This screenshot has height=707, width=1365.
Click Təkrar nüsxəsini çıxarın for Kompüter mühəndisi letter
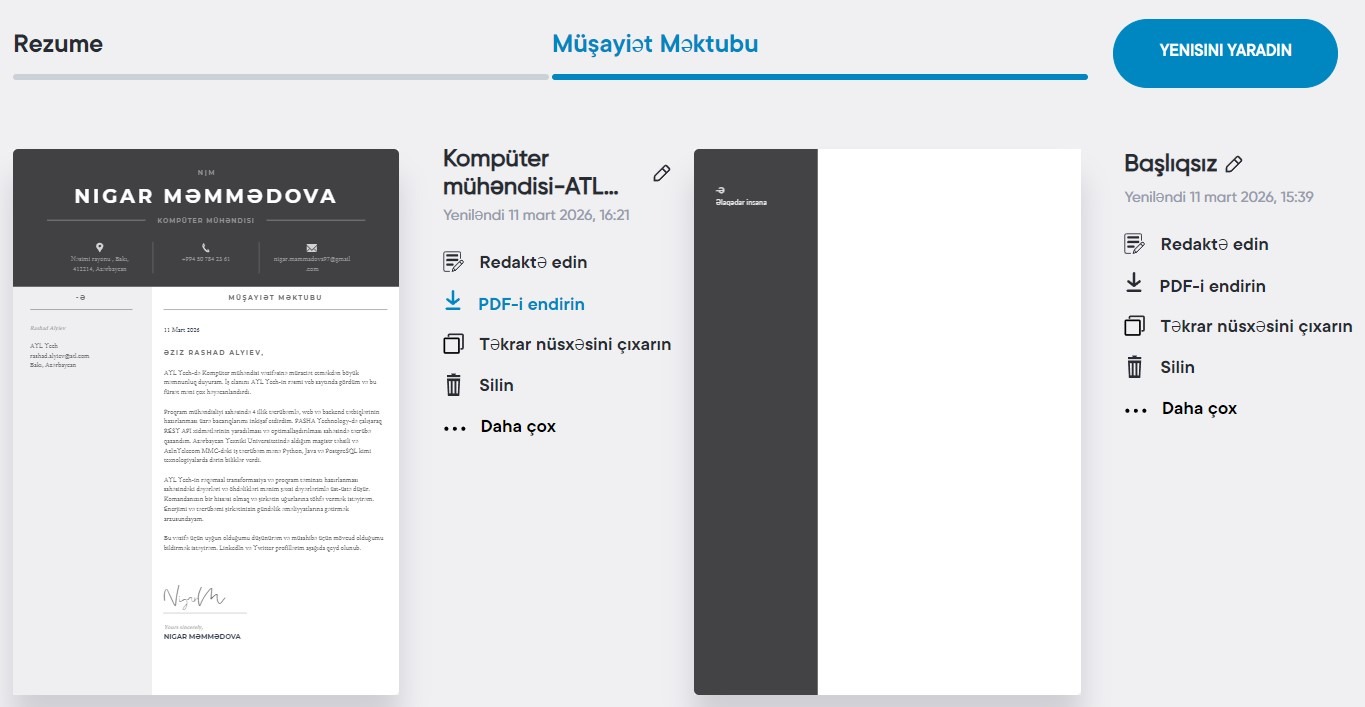575,344
